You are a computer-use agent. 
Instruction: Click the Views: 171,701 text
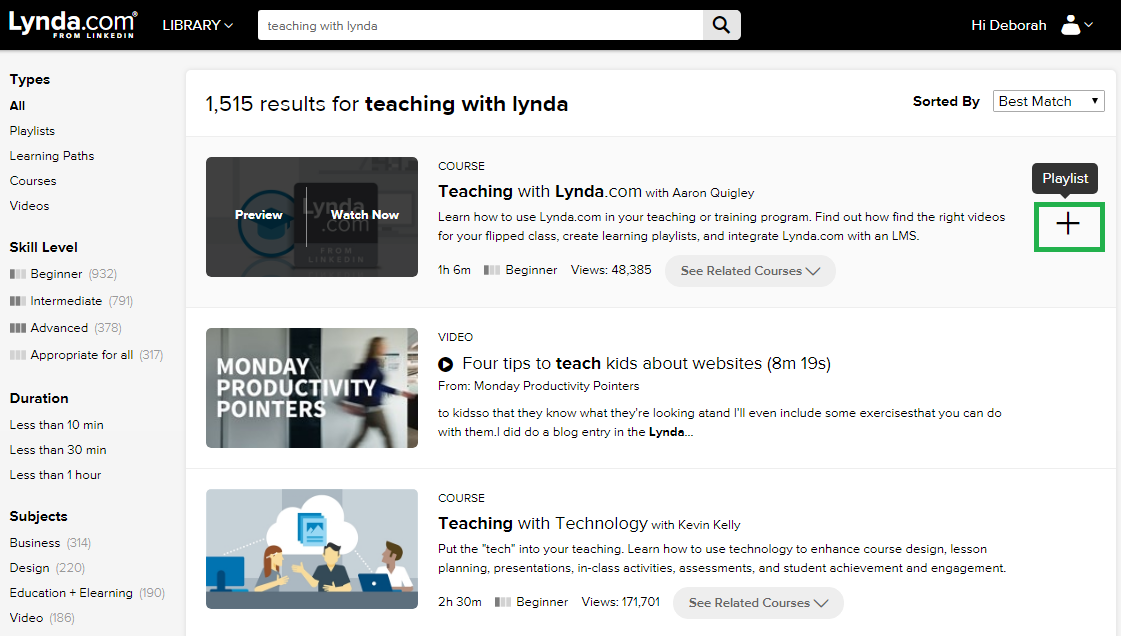pyautogui.click(x=621, y=602)
